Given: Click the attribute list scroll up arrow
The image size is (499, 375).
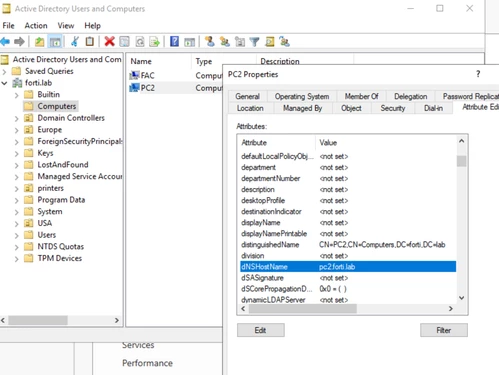Looking at the screenshot, I should point(461,141).
